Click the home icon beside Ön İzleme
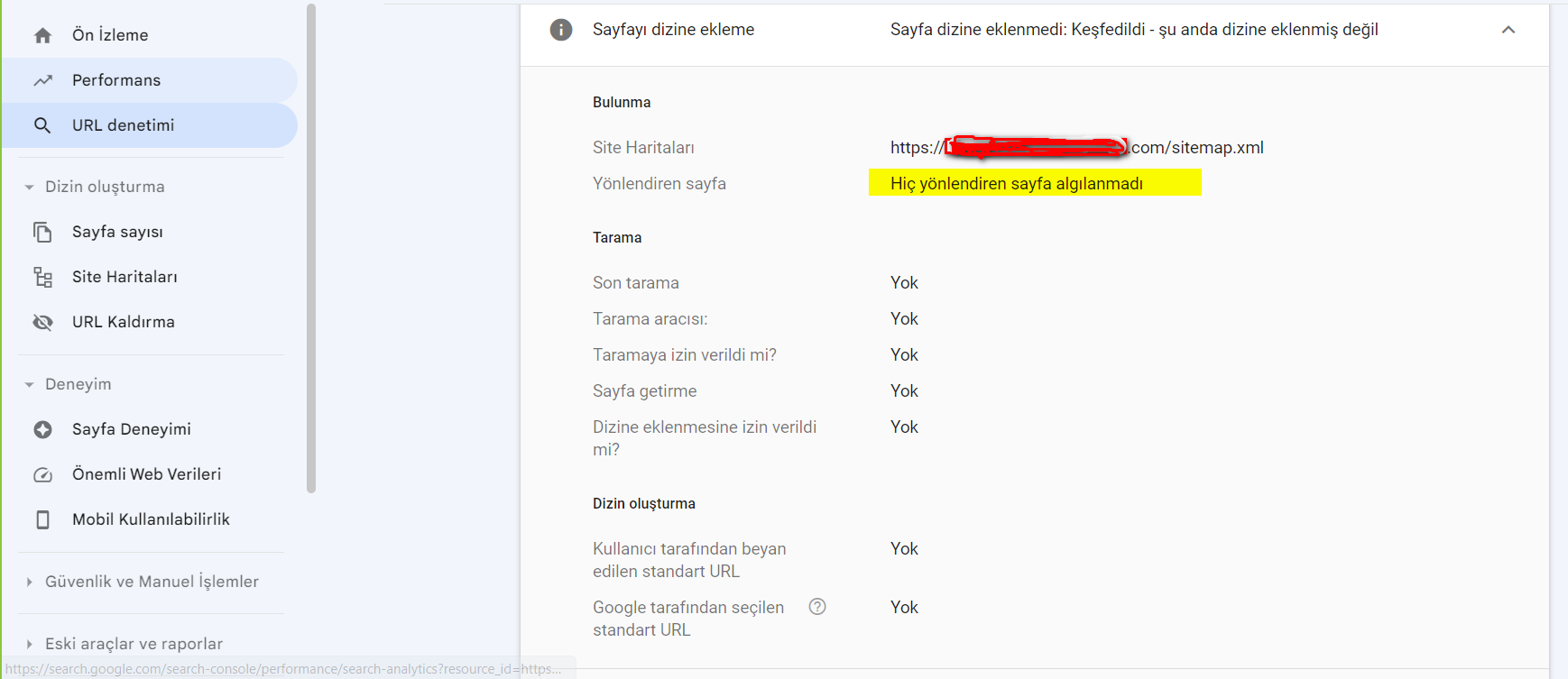1568x679 pixels. point(42,35)
